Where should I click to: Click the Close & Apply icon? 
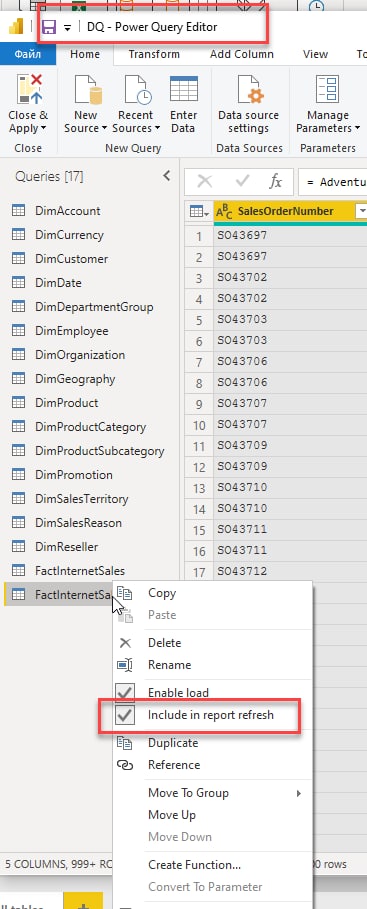pyautogui.click(x=28, y=89)
